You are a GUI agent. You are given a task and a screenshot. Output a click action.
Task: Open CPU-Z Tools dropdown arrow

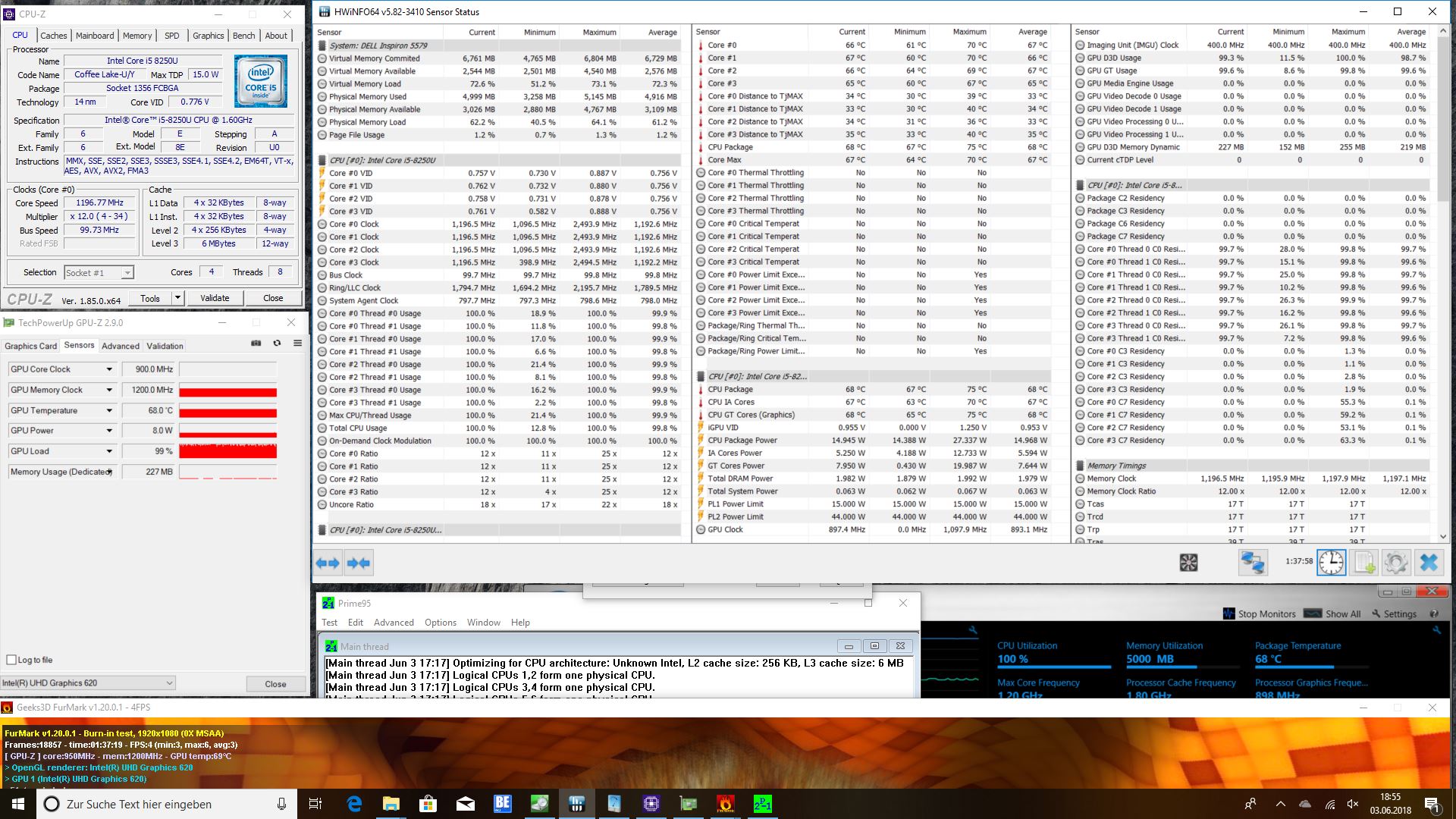pyautogui.click(x=177, y=298)
